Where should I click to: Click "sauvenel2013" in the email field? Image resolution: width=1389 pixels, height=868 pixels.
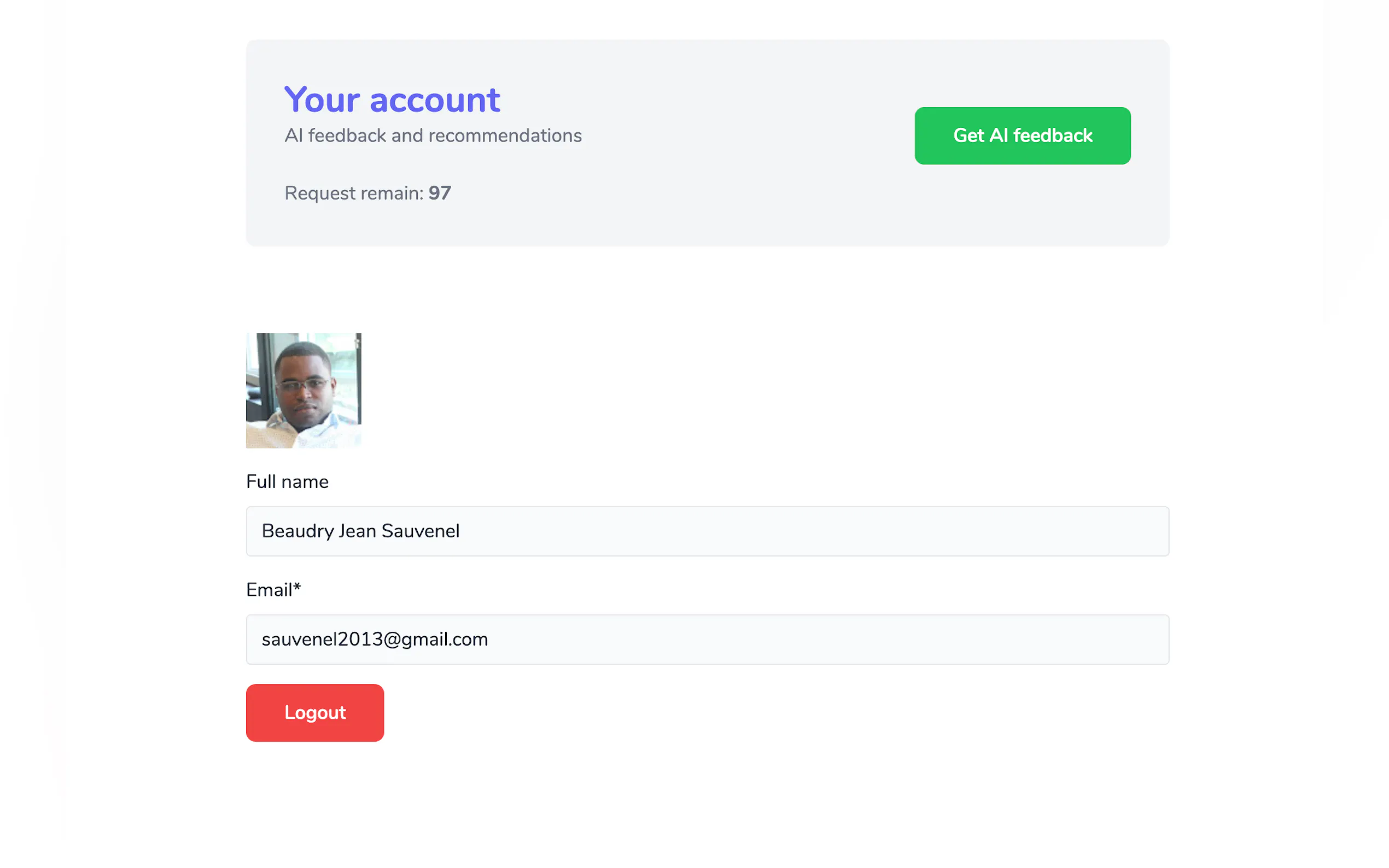click(322, 640)
